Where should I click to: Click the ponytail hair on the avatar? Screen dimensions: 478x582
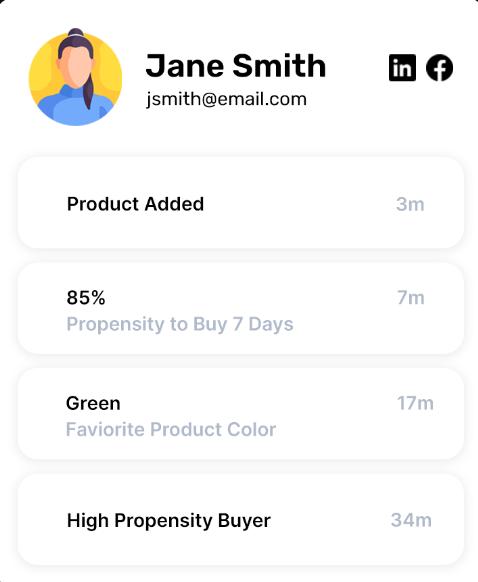pyautogui.click(x=88, y=91)
